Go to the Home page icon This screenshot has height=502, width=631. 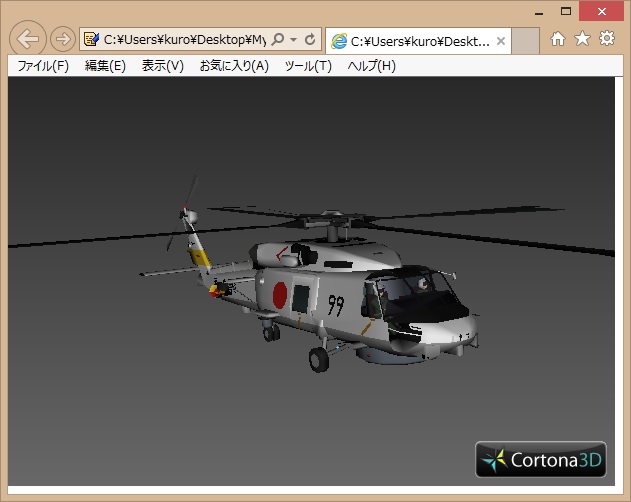pyautogui.click(x=558, y=39)
